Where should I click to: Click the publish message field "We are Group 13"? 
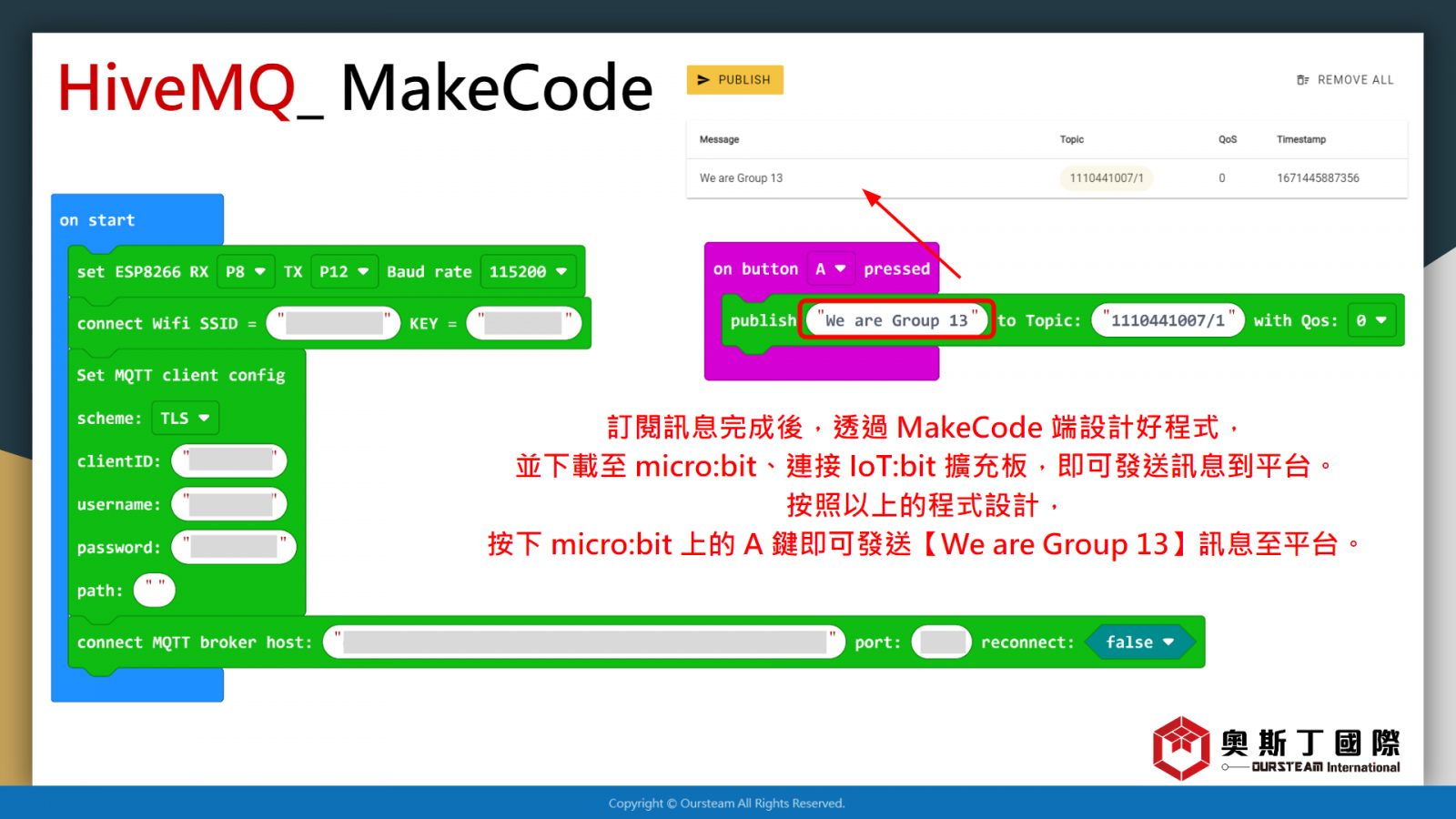click(896, 320)
